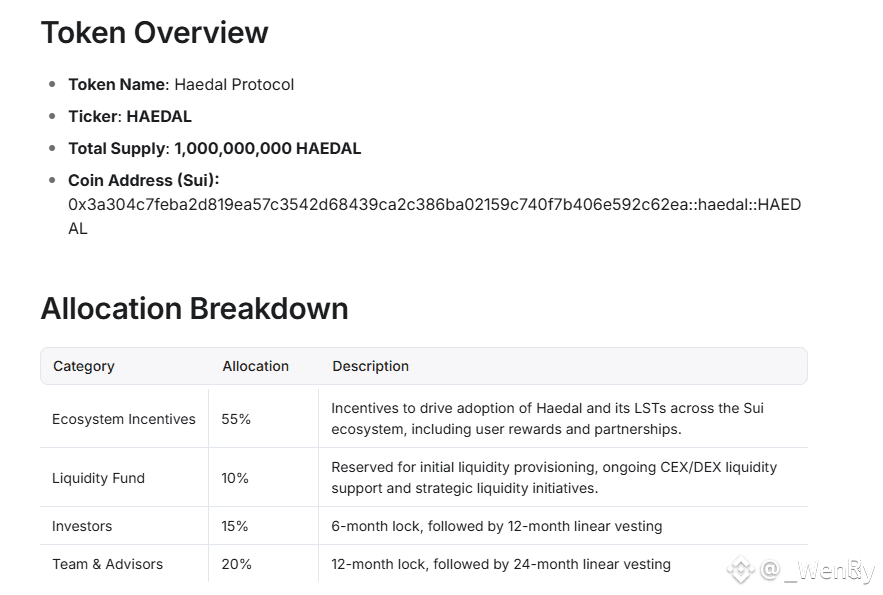Select the Team & Advisors row label
This screenshot has width=883, height=595.
[108, 564]
